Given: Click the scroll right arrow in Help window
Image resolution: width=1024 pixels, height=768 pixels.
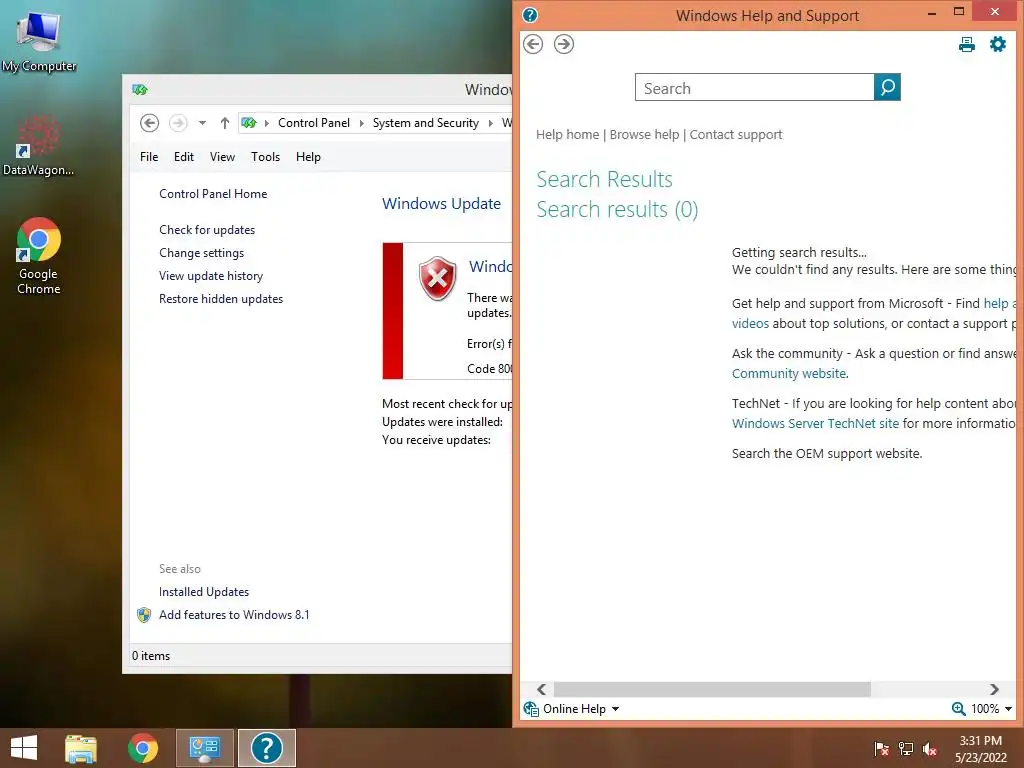Looking at the screenshot, I should point(994,689).
